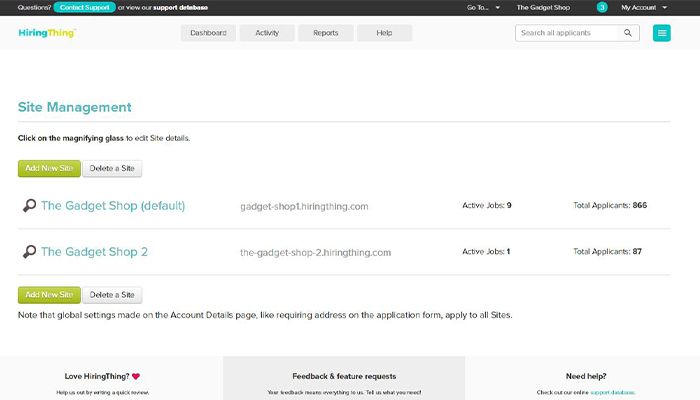The image size is (700, 400).
Task: Click gadget-shop1.hiringthing.com URL text
Action: pyautogui.click(x=304, y=206)
